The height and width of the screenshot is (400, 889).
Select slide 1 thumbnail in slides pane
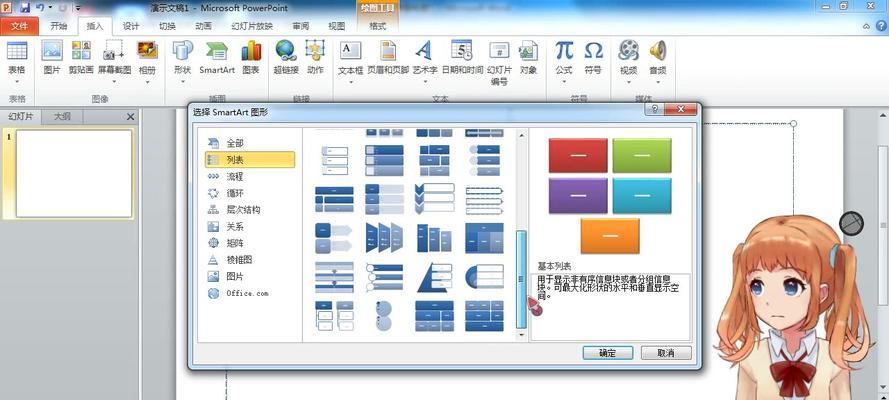point(74,173)
